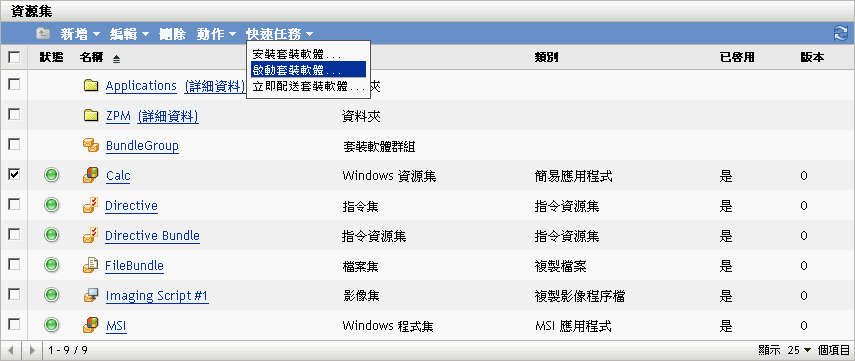The image size is (855, 361).
Task: Click the MSI 應用程式 category cell
Action: (573, 326)
